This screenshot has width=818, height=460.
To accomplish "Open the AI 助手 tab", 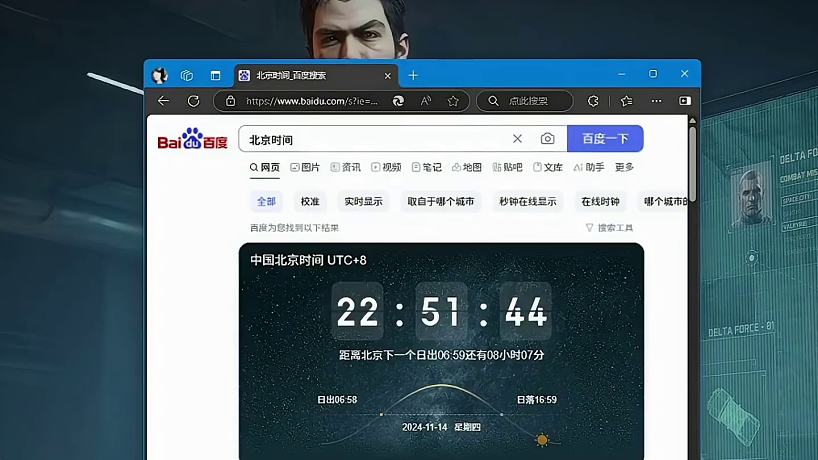I will coord(588,167).
